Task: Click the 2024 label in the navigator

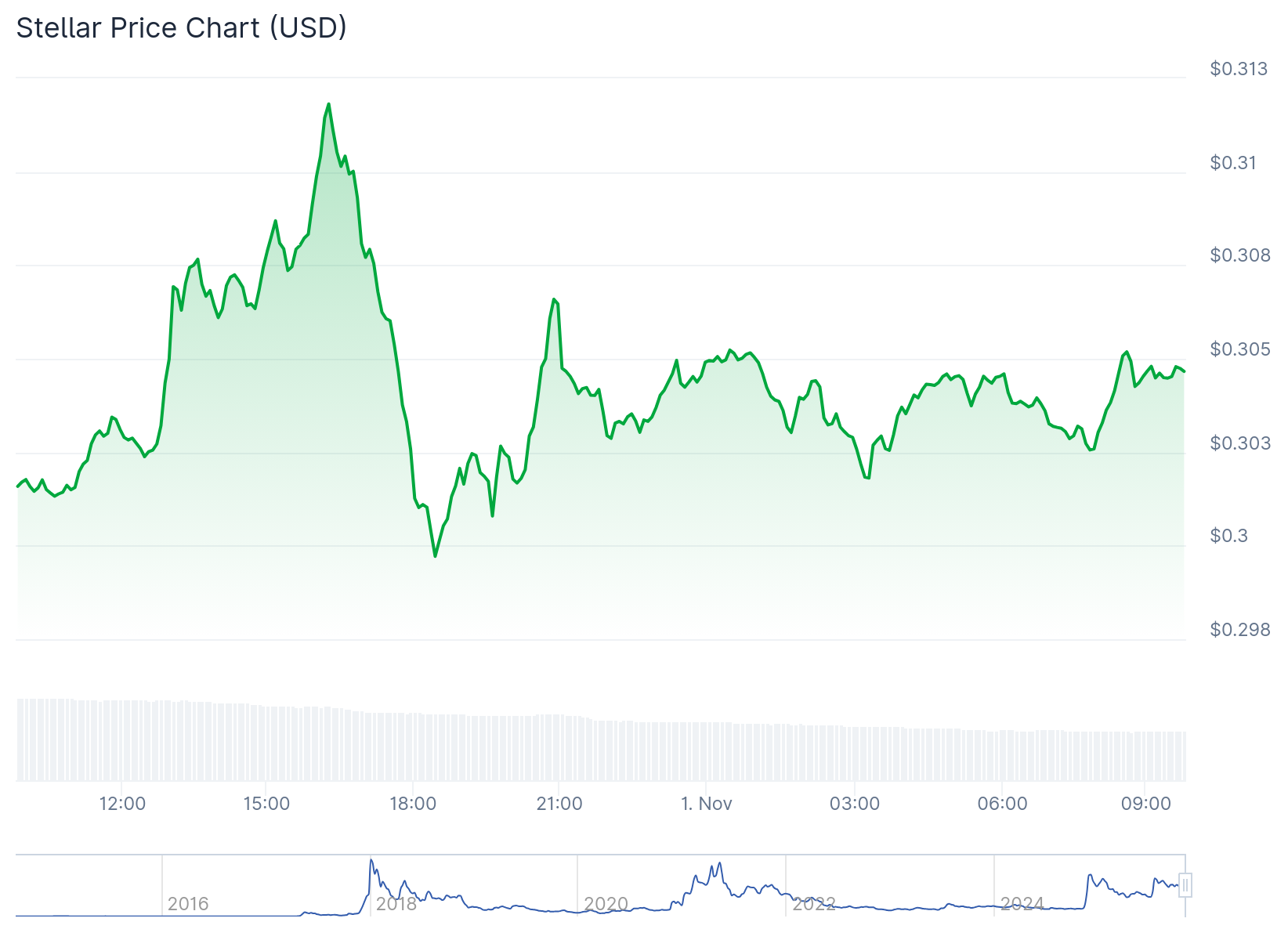Action: [x=1022, y=904]
